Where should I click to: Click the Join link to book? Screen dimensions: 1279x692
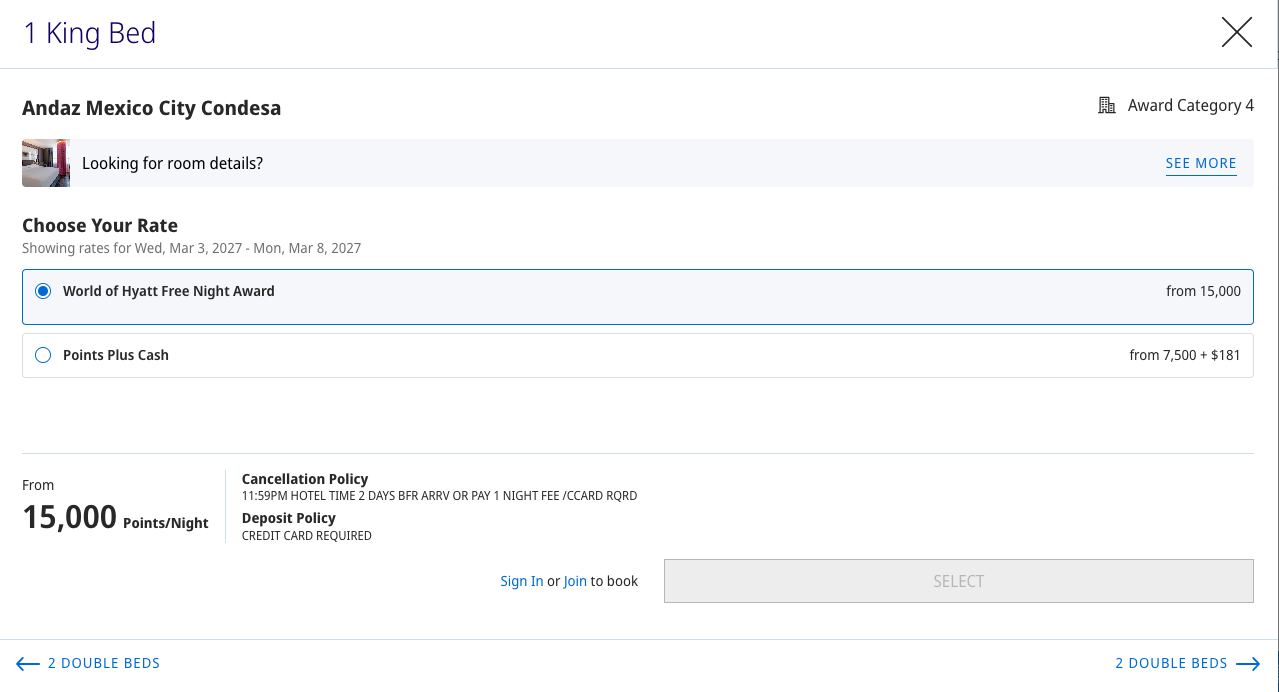575,581
